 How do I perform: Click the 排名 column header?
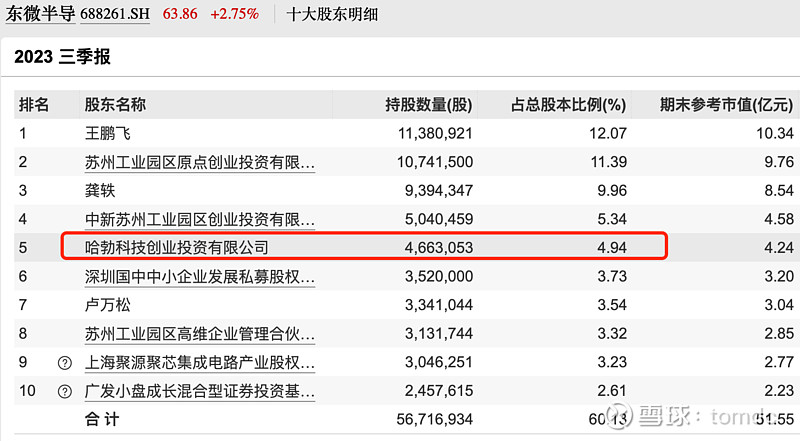pos(34,105)
